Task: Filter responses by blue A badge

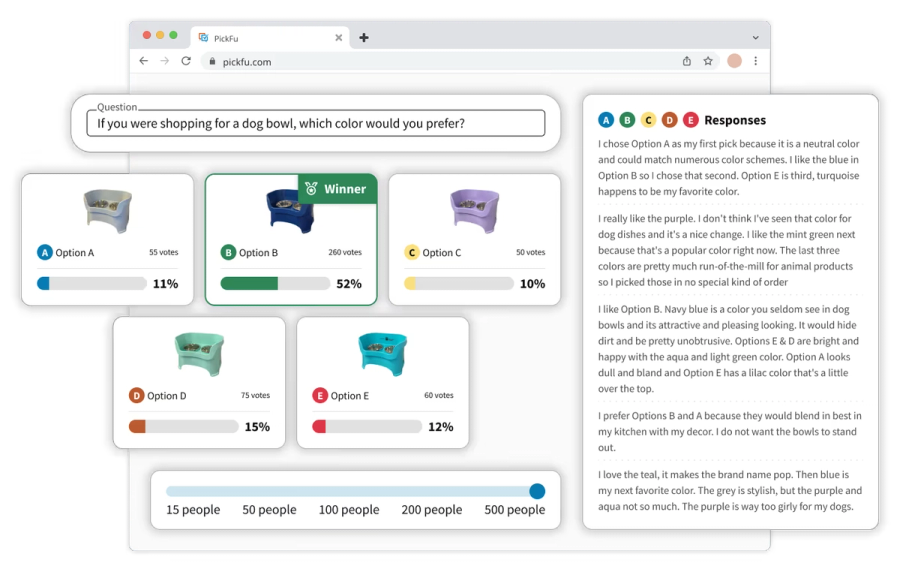Action: pyautogui.click(x=606, y=120)
